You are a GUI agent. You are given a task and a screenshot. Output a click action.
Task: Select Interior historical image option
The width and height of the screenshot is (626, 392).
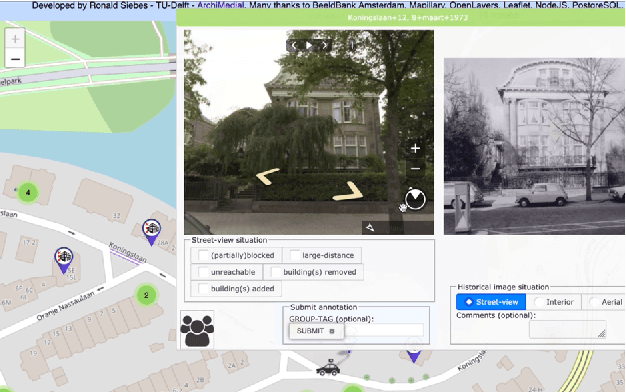point(554,302)
